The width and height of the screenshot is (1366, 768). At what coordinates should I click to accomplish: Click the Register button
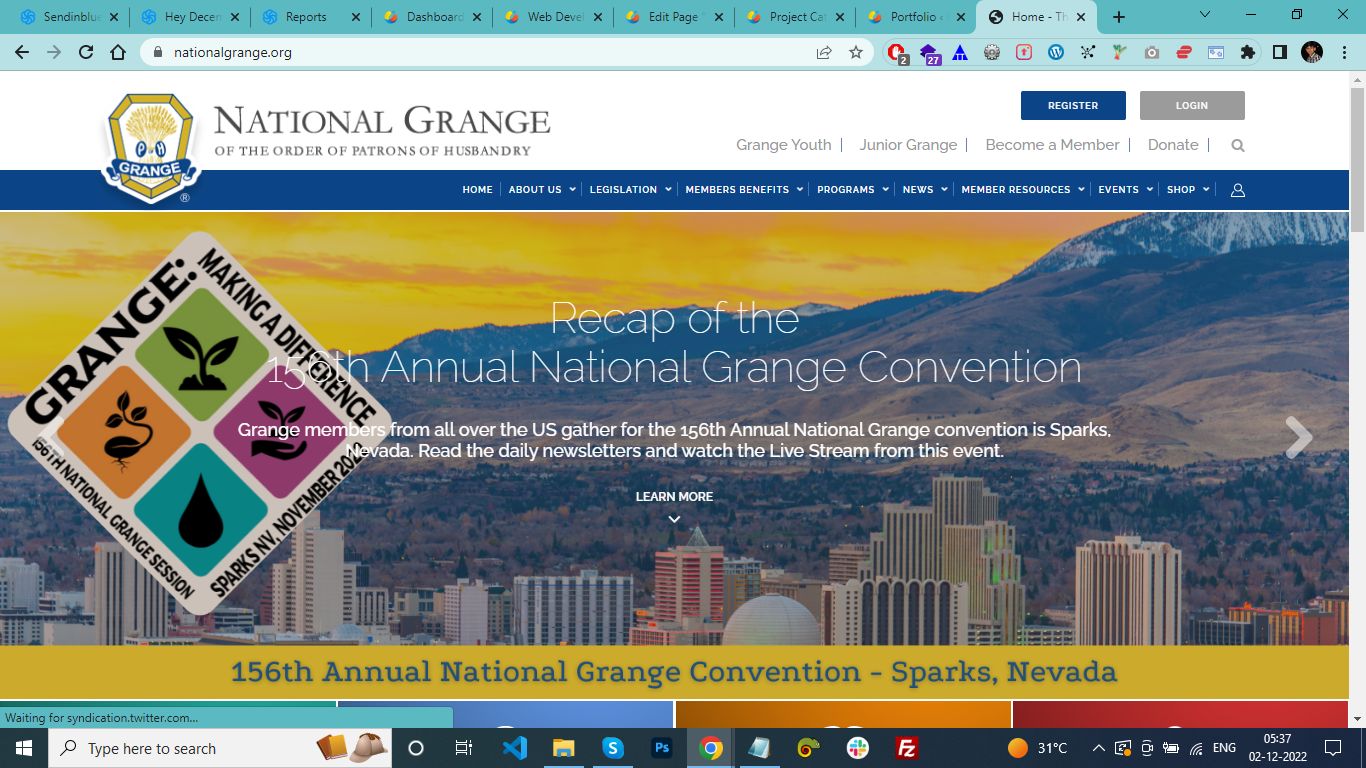1073,105
